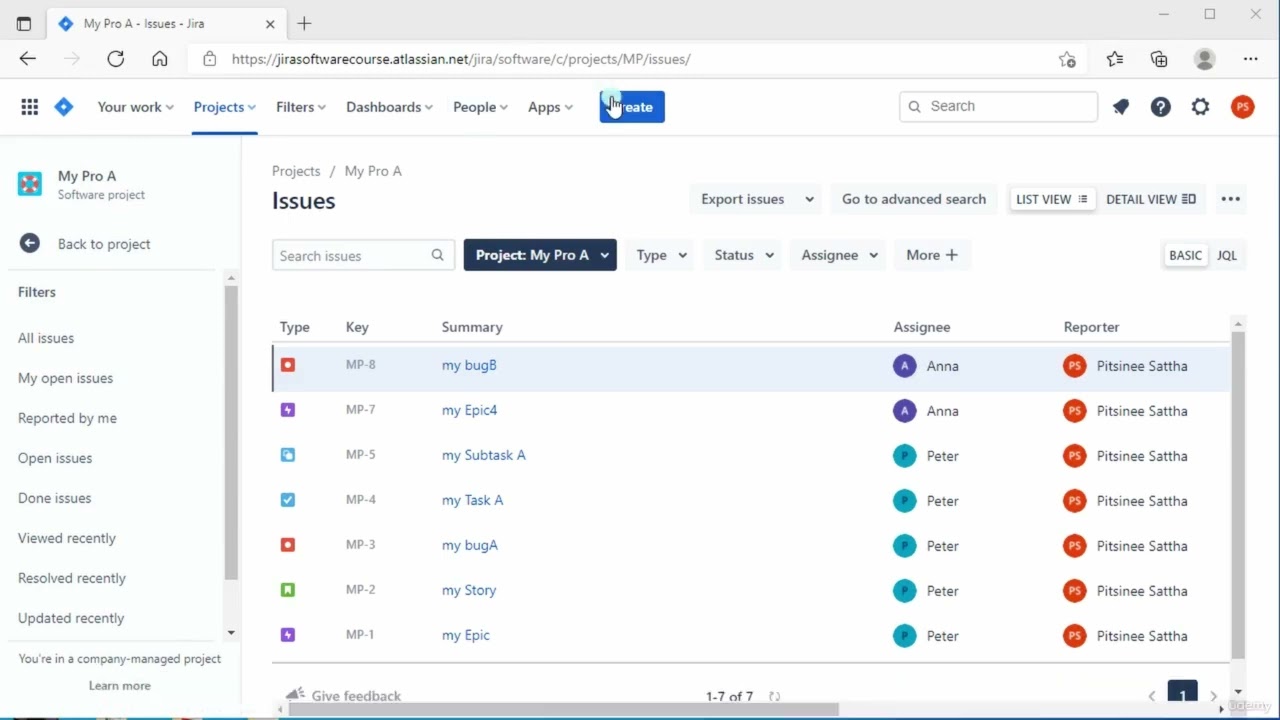Click the magnifier in Search issues field
This screenshot has height=720, width=1280.
(x=437, y=255)
